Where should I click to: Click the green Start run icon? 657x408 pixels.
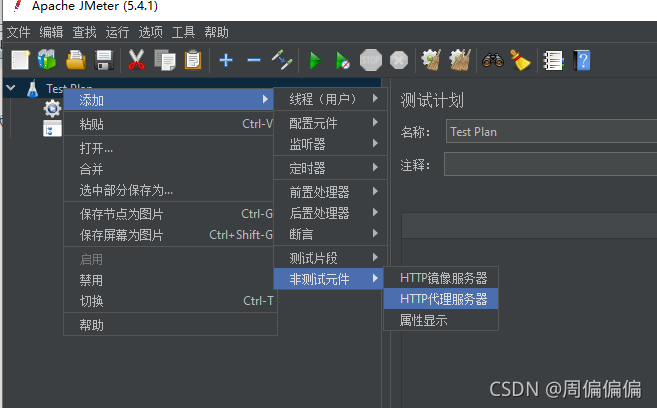click(x=315, y=60)
